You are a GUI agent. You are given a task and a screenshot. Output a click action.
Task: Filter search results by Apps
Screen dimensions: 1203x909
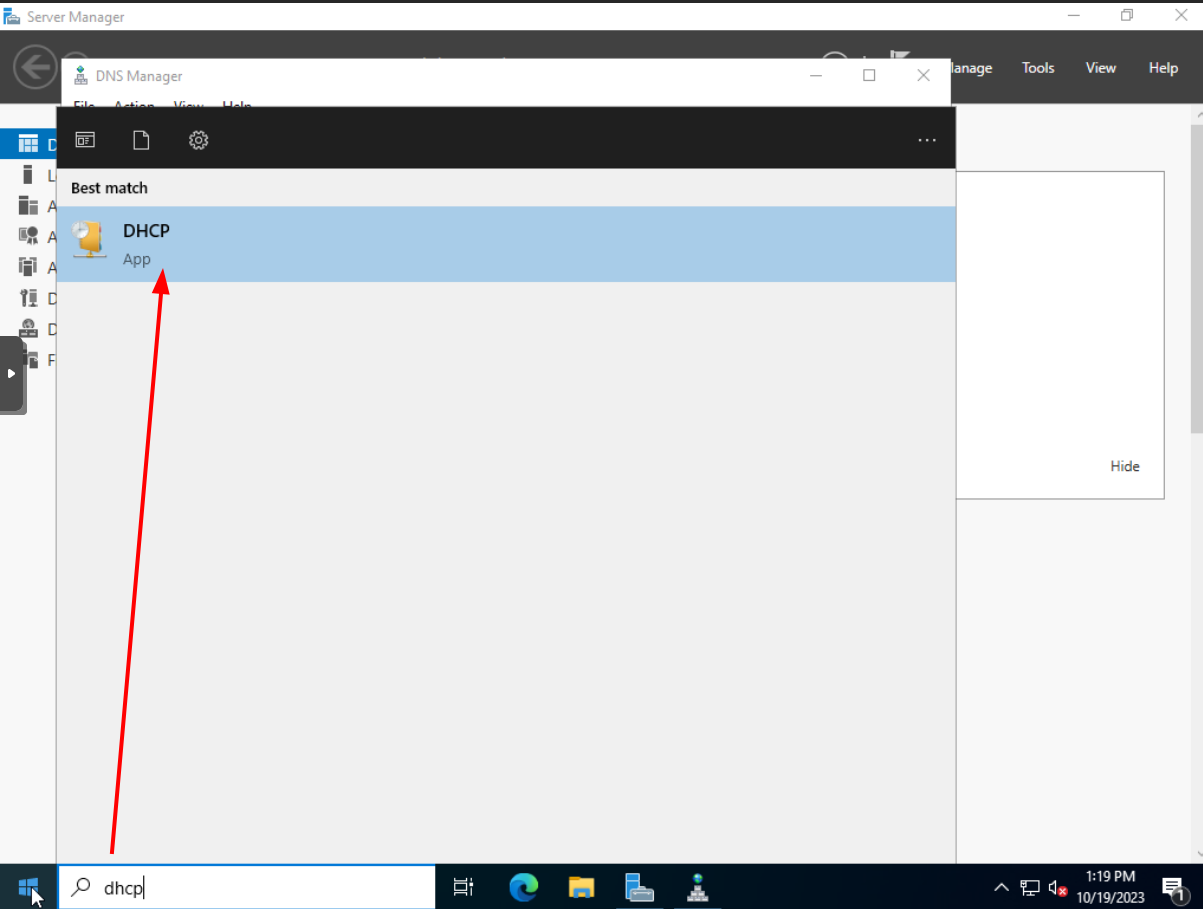click(x=85, y=140)
